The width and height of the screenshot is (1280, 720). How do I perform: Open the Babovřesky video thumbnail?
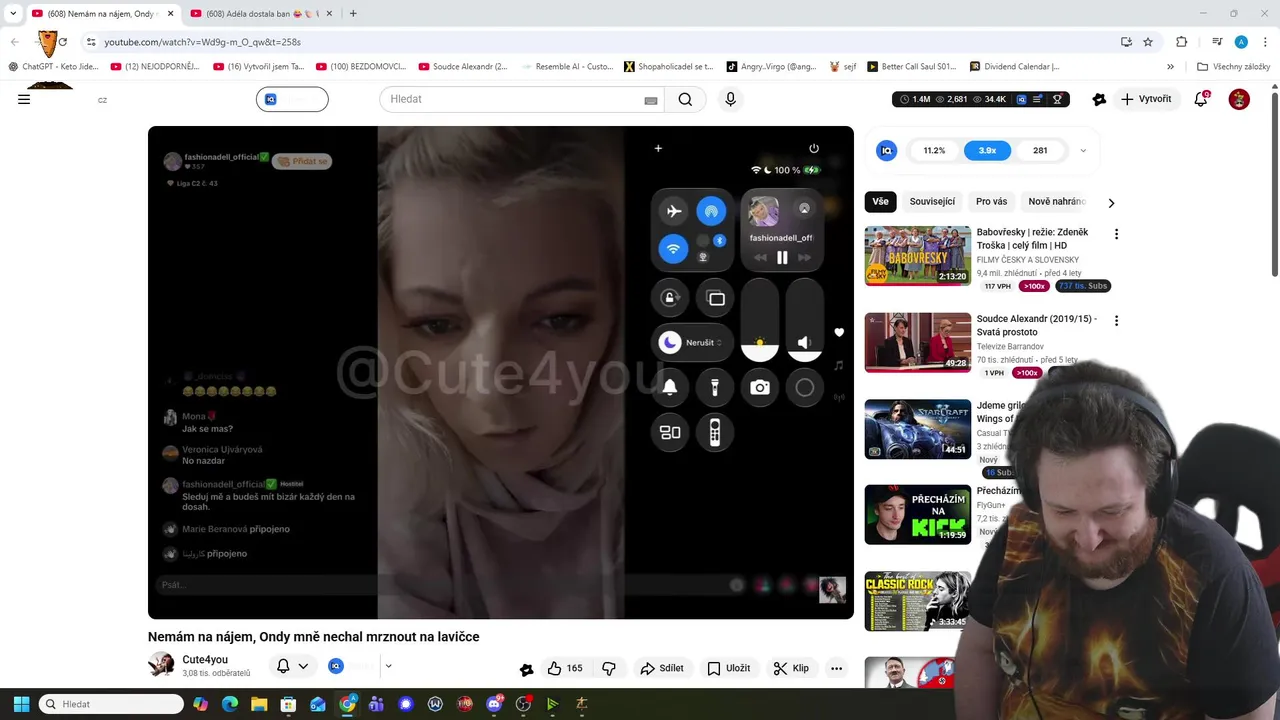tap(918, 256)
